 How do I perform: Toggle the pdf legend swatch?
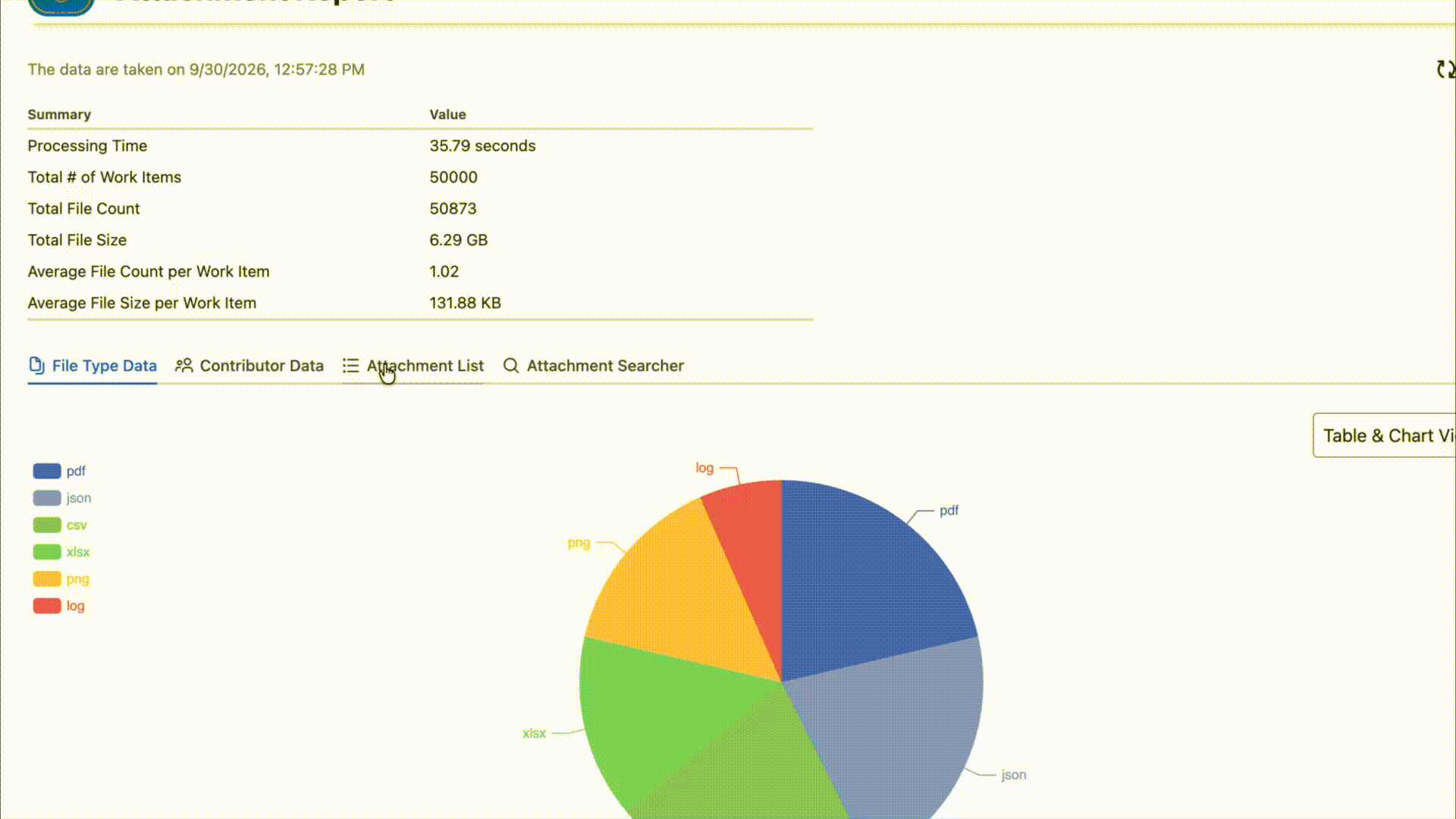click(x=47, y=471)
